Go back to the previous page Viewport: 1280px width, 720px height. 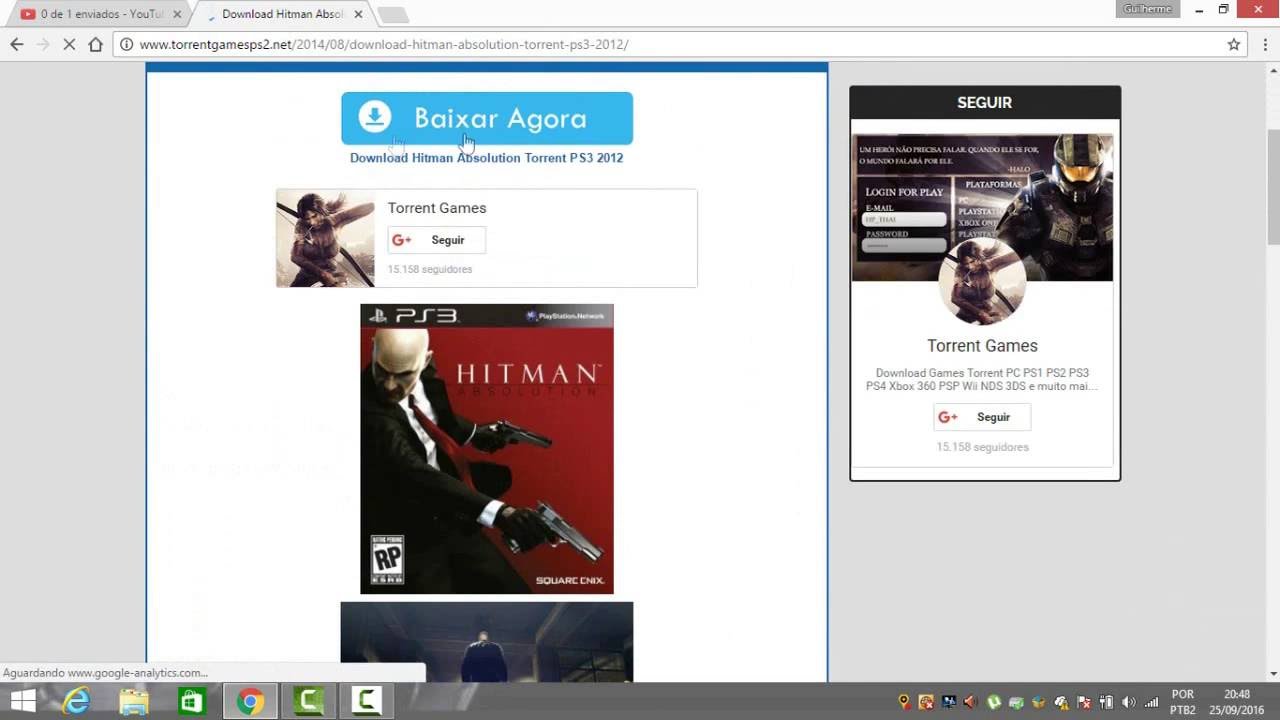tap(17, 44)
